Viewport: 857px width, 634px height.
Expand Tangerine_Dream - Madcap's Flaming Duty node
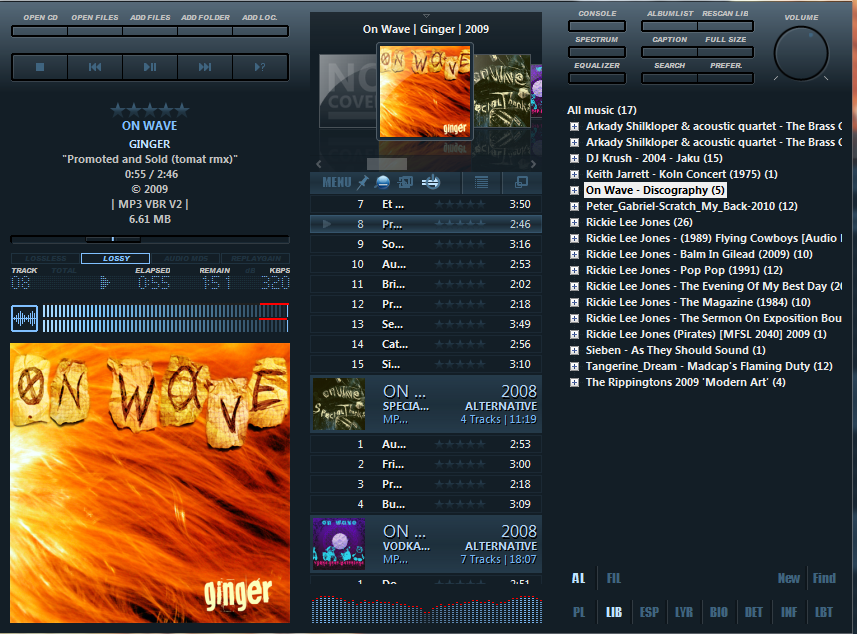574,367
